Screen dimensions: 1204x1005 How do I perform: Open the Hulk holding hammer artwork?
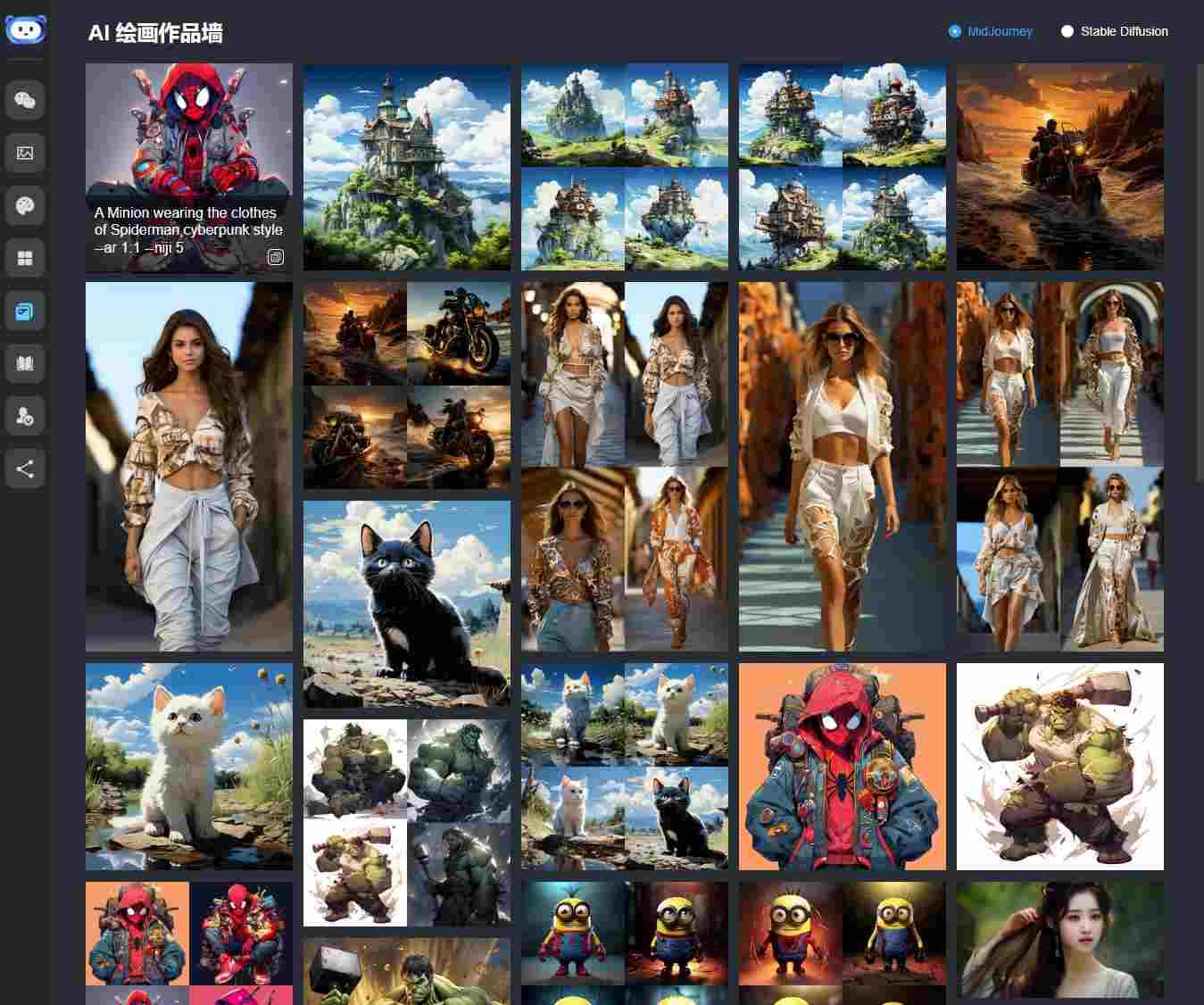point(1059,766)
